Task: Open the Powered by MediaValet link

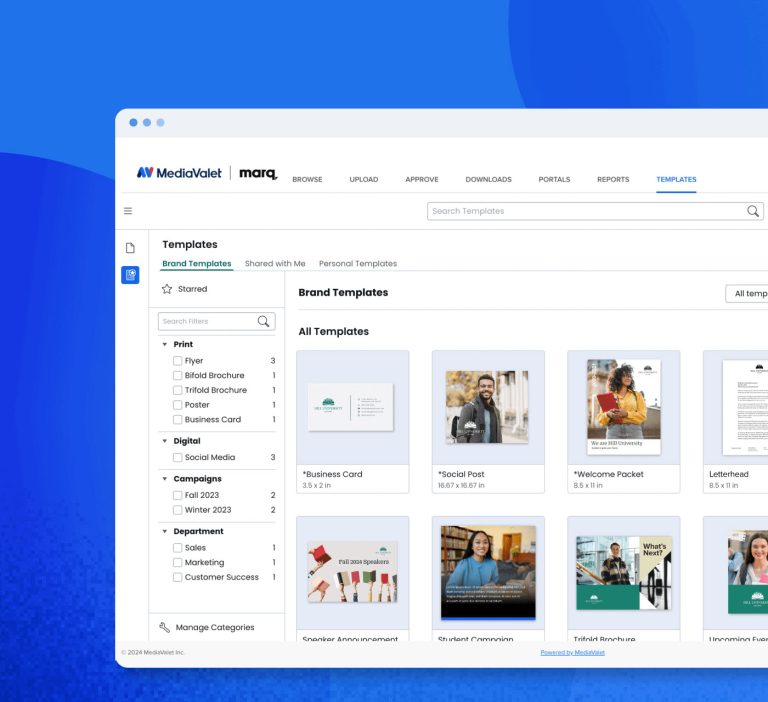Action: (573, 653)
